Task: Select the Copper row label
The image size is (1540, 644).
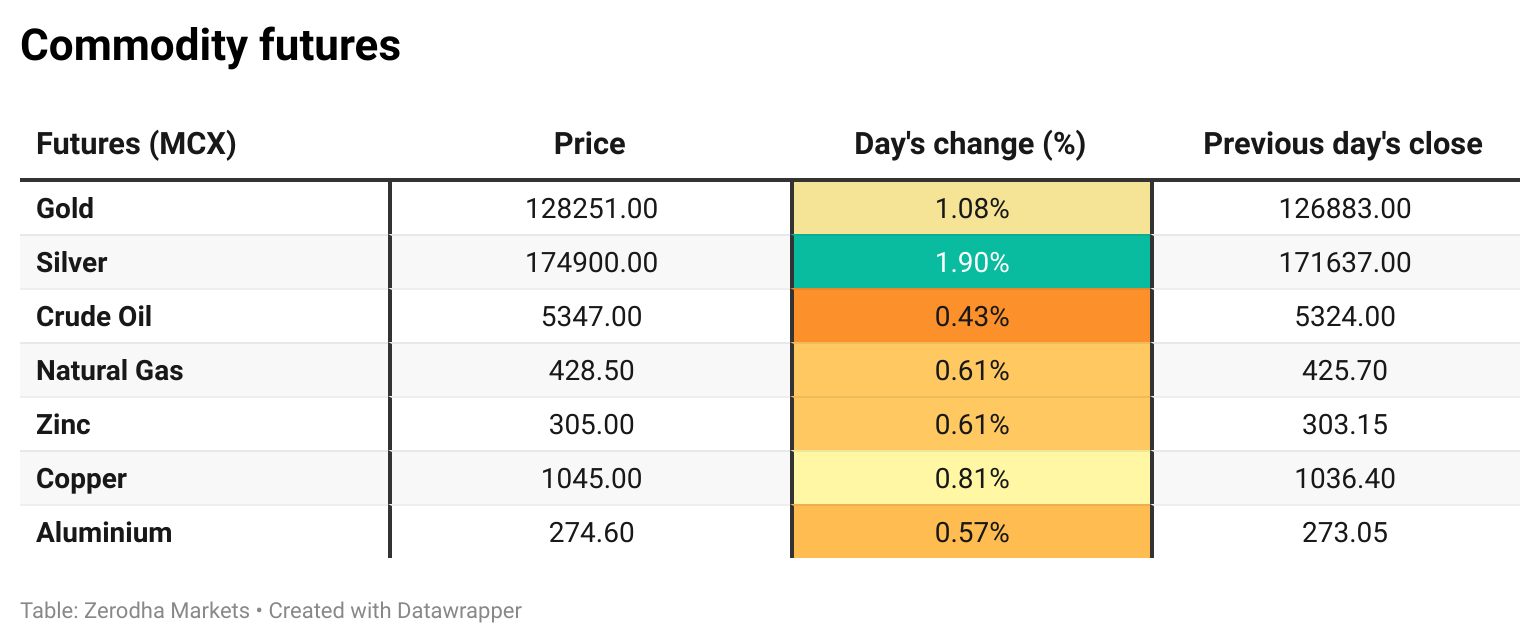Action: pos(81,479)
